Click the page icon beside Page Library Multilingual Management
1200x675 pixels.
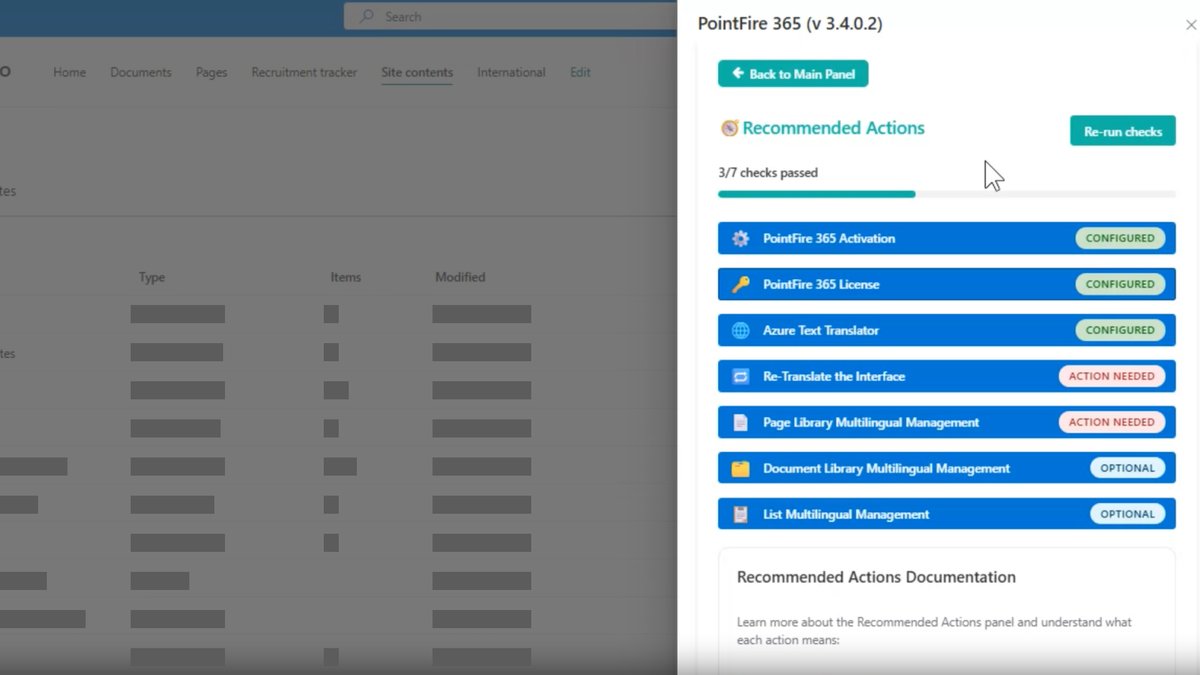740,423
